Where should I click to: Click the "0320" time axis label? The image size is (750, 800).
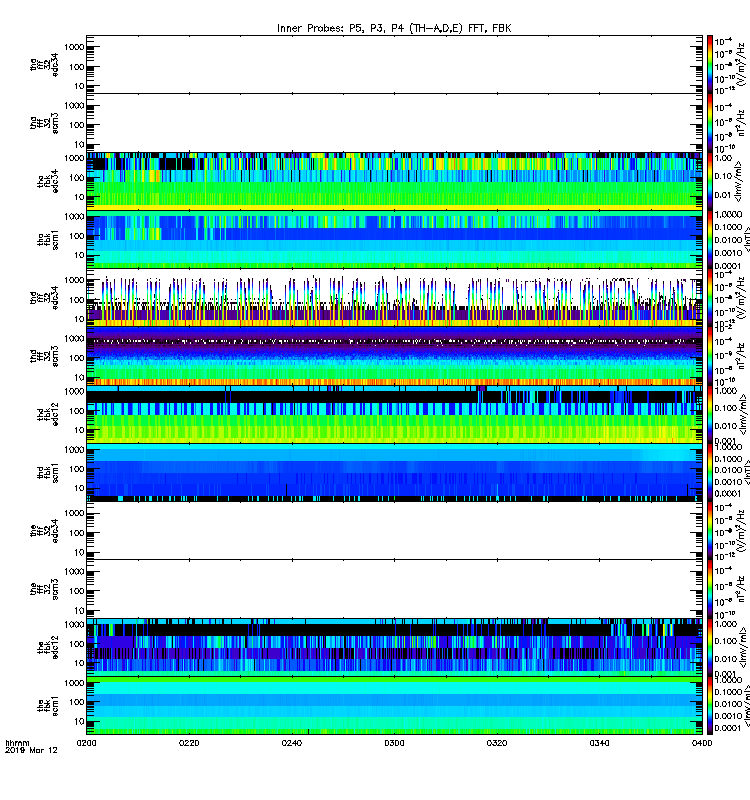(x=497, y=743)
